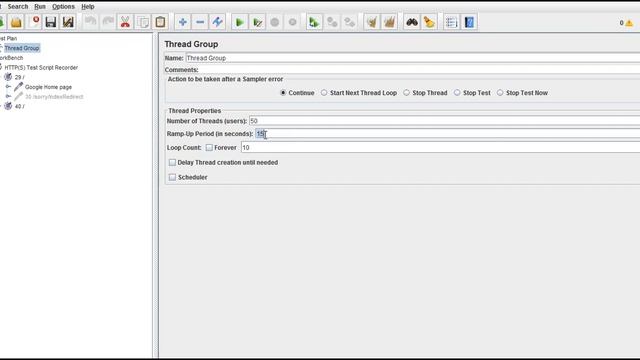The width and height of the screenshot is (640, 360).
Task: Open the Run menu
Action: pos(40,7)
